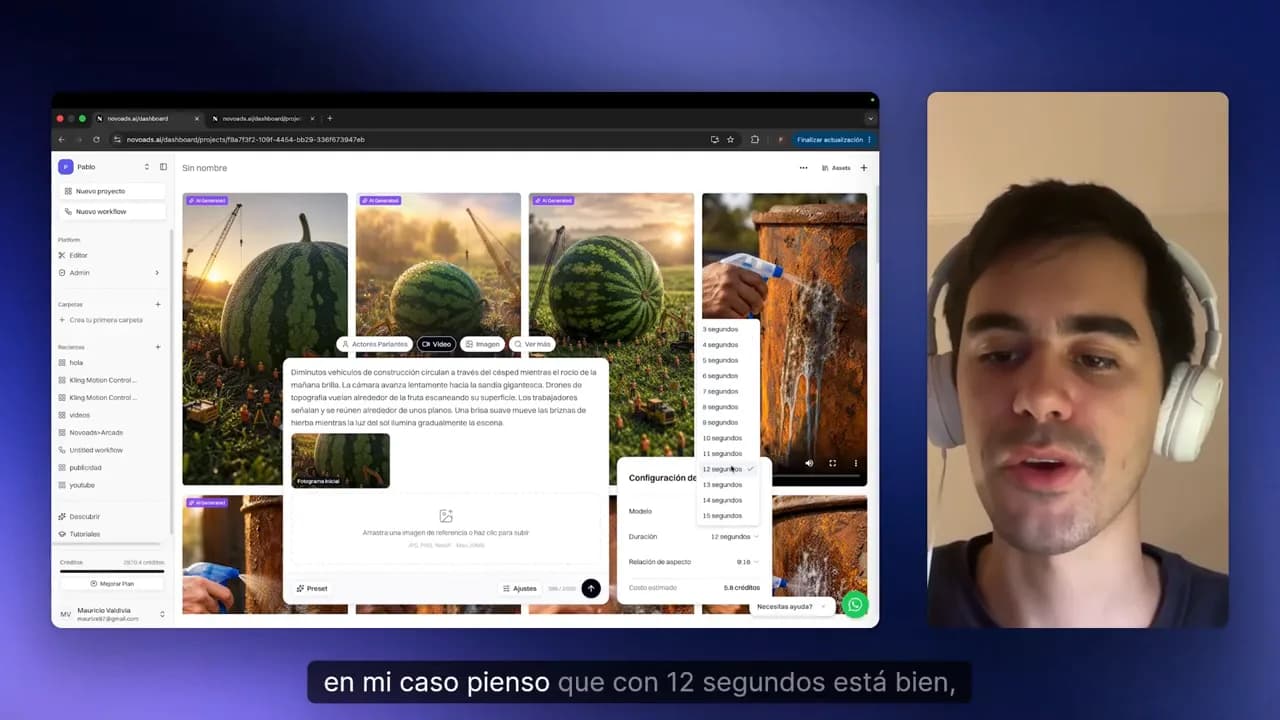The height and width of the screenshot is (720, 1280).
Task: Select the Video generation mode
Action: point(437,344)
